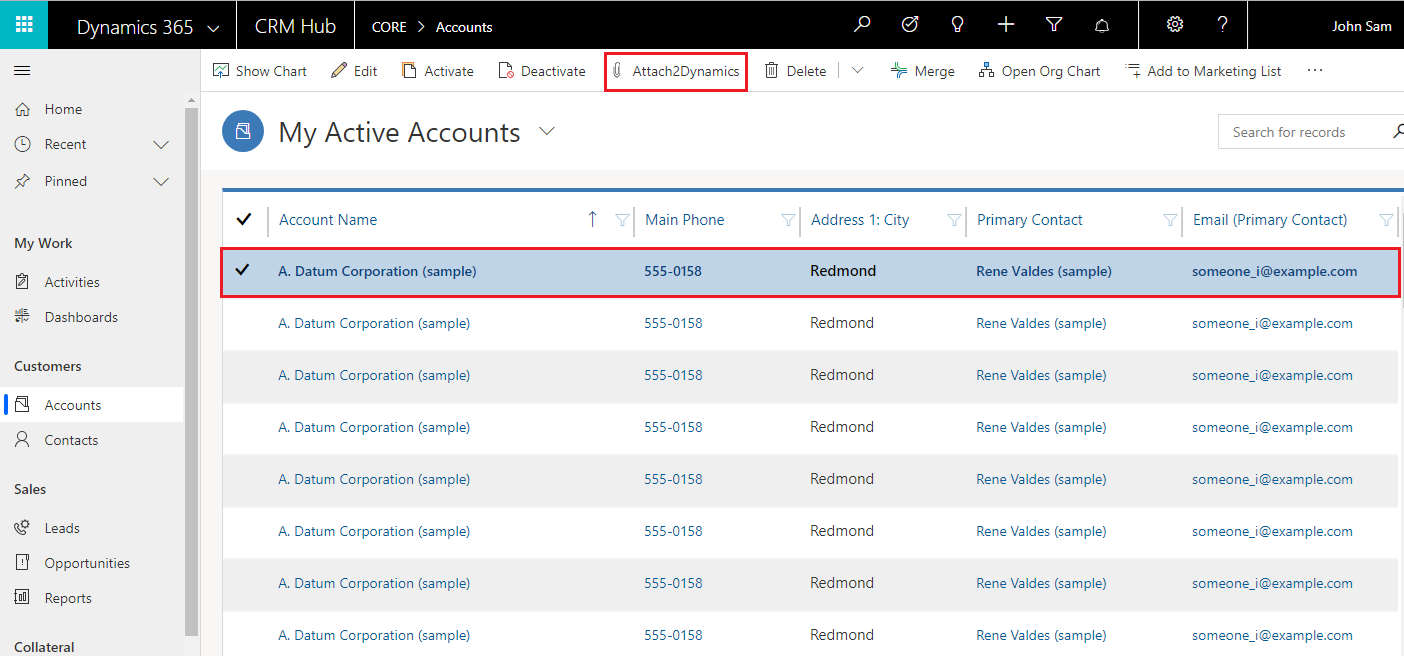The width and height of the screenshot is (1404, 656).
Task: Sort by Email (Primary Contact) header
Action: coord(1270,220)
